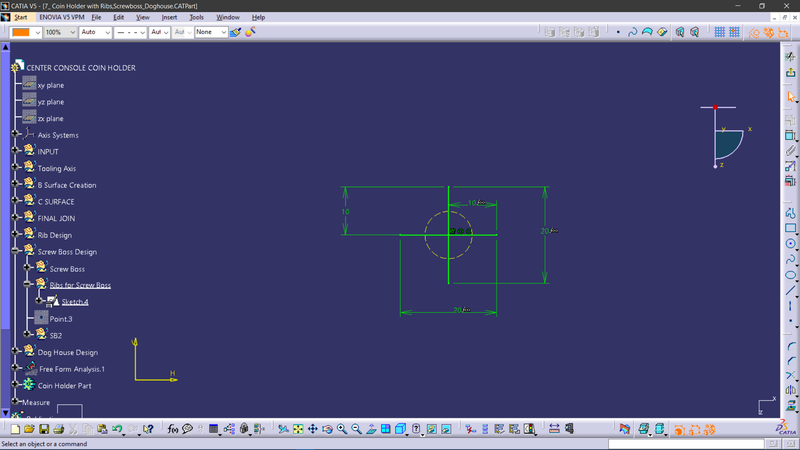The width and height of the screenshot is (800, 450).
Task: Click the Zoom Out icon
Action: 356,429
